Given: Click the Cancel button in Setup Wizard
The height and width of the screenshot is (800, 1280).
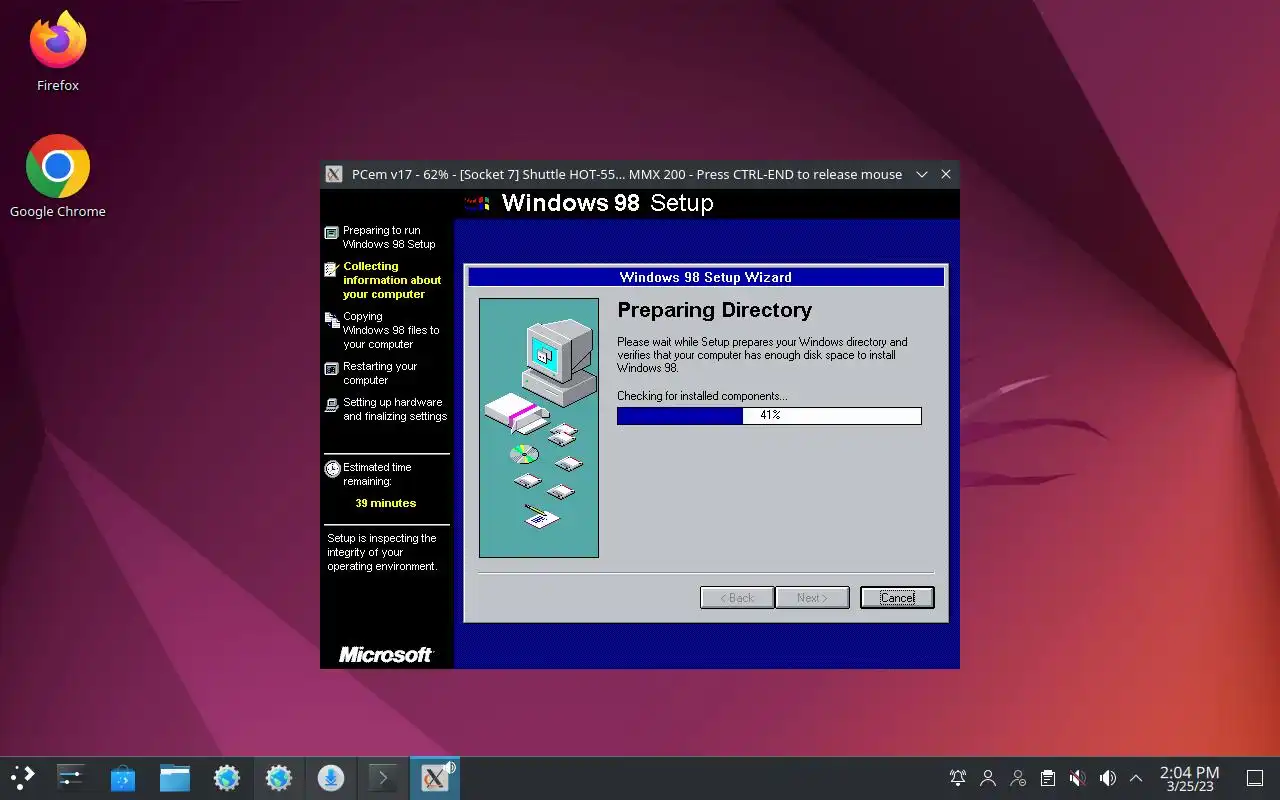Looking at the screenshot, I should tap(897, 598).
